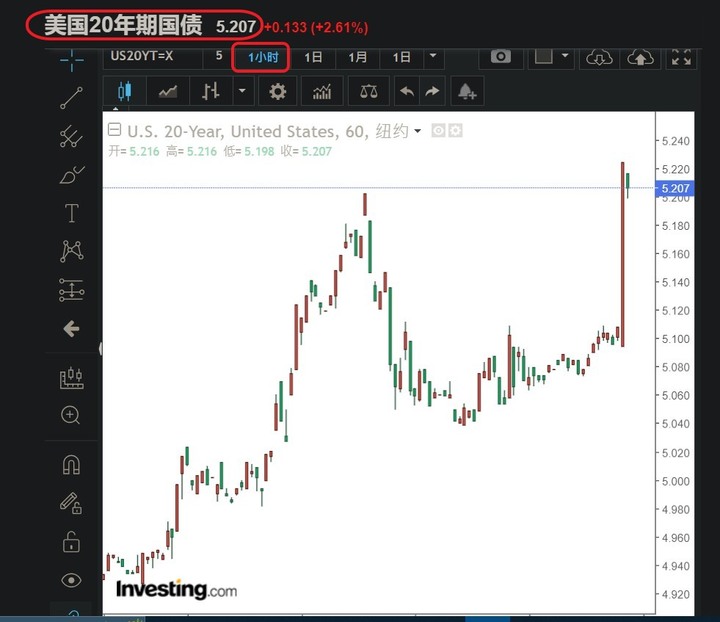
Task: Toggle fullscreen chart mode
Action: pyautogui.click(x=681, y=57)
